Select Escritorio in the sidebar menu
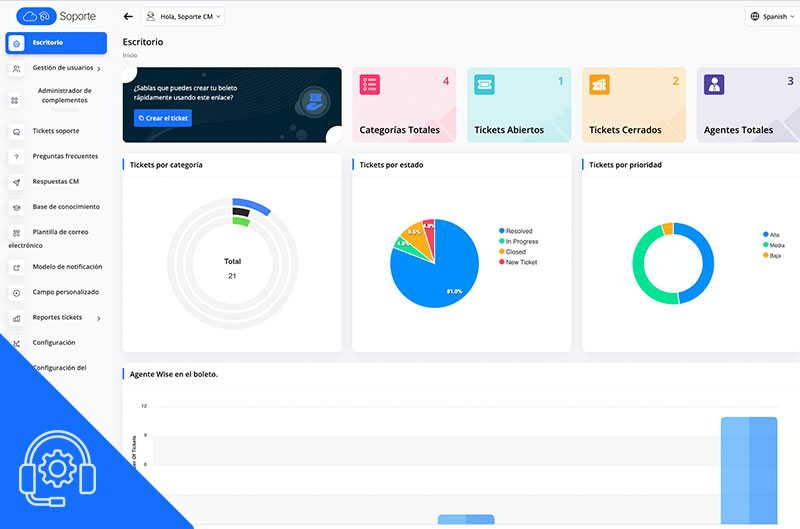800x529 pixels. (x=56, y=43)
